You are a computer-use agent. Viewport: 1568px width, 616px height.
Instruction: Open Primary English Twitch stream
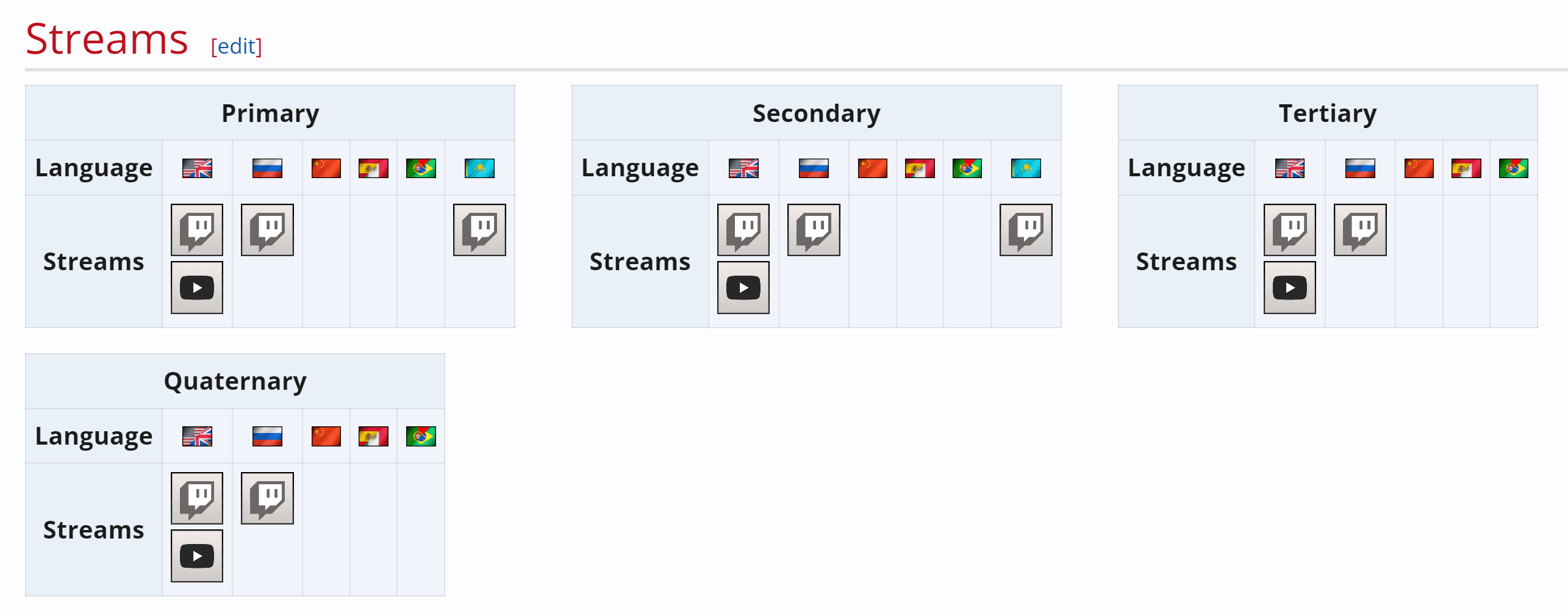[197, 230]
